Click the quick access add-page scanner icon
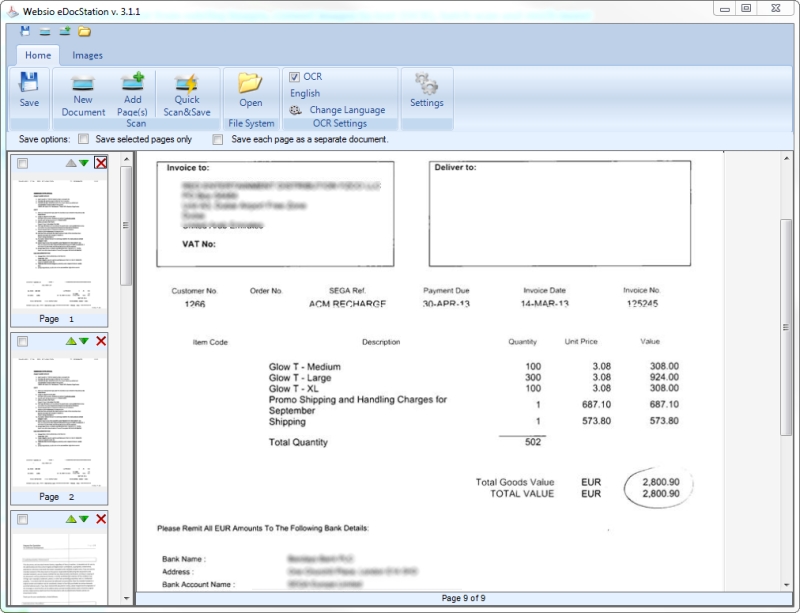 click(x=65, y=32)
